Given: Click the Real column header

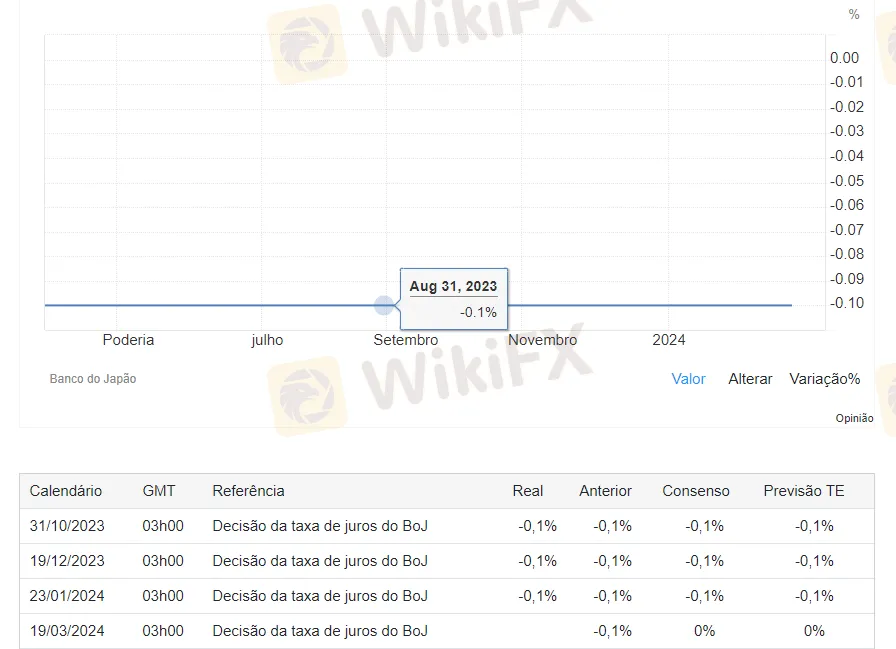Looking at the screenshot, I should [528, 491].
